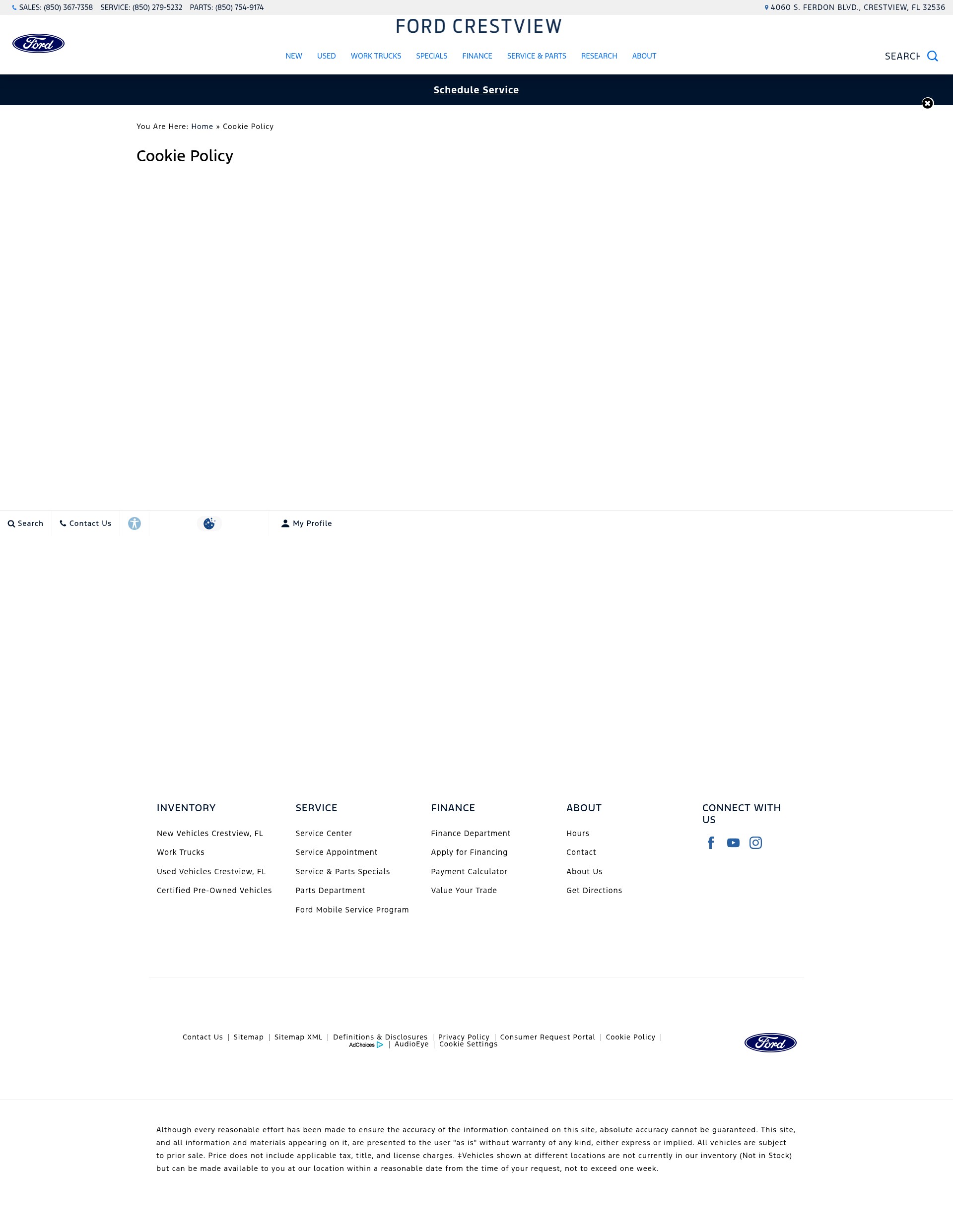
Task: Open the Cookie Settings link
Action: click(x=469, y=1044)
